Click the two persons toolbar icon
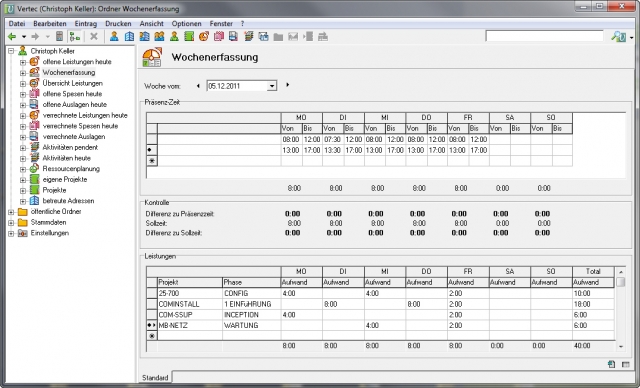This screenshot has height=388, width=640. click(x=159, y=37)
